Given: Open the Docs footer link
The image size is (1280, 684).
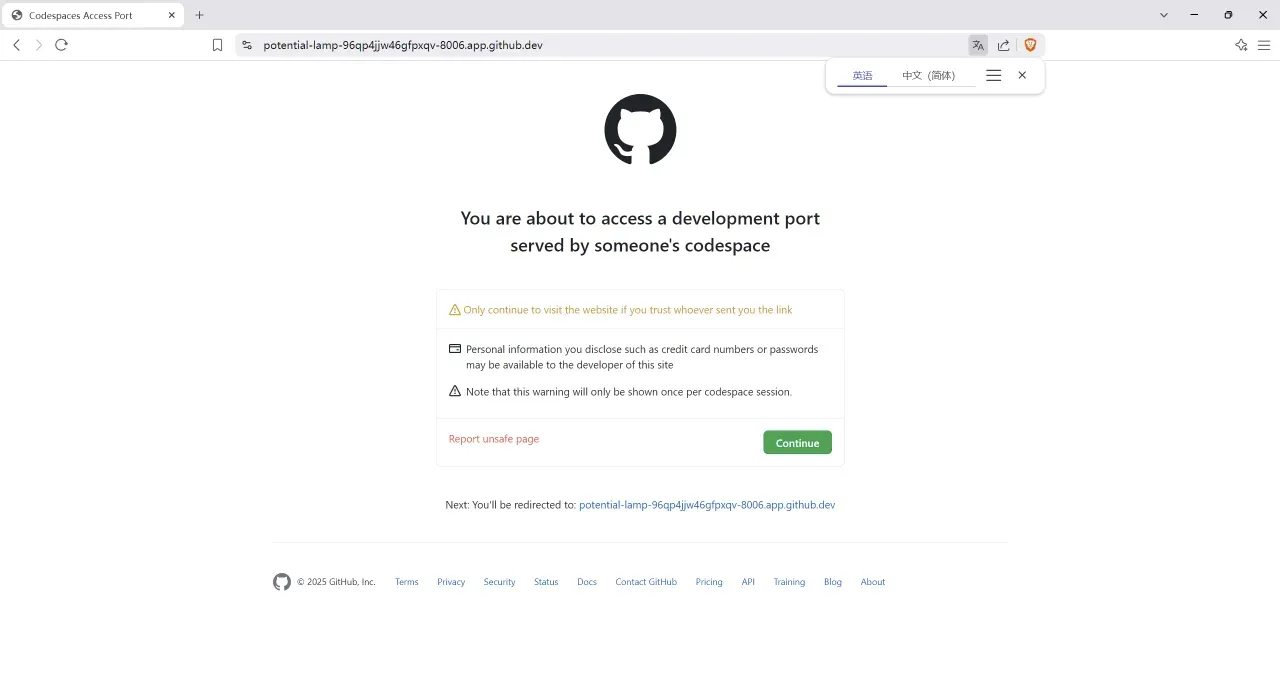Looking at the screenshot, I should pos(587,582).
